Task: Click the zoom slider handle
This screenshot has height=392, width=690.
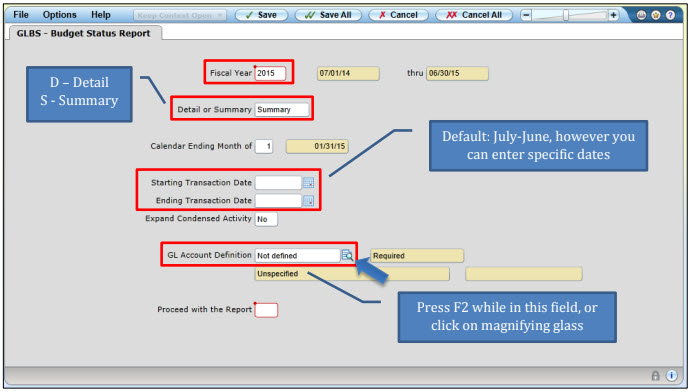Action: [x=566, y=15]
